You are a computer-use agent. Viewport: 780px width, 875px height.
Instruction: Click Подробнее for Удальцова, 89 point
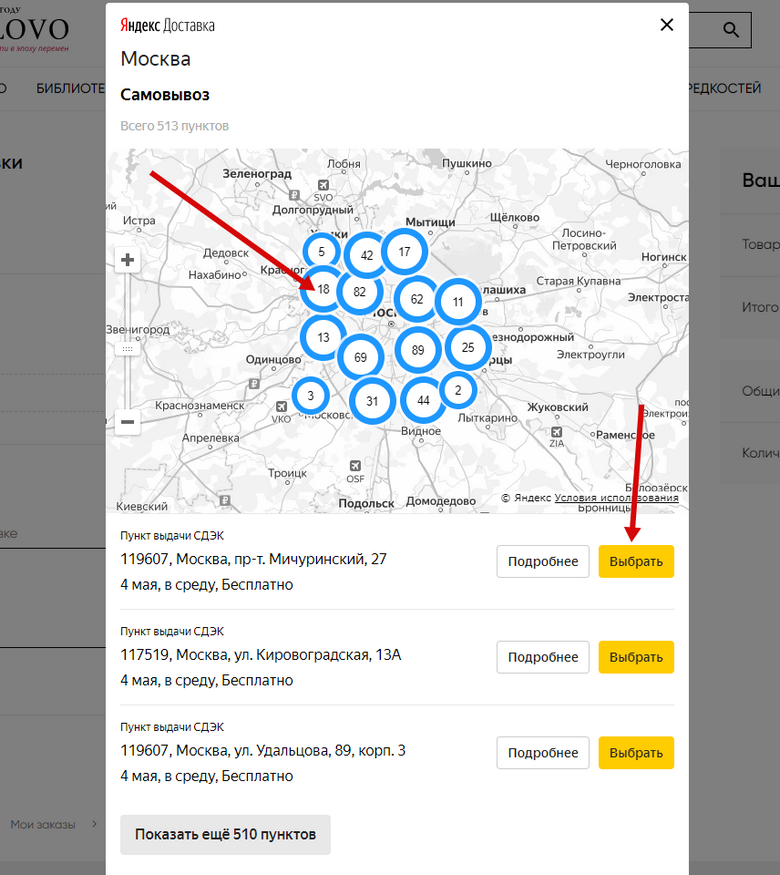coord(543,753)
